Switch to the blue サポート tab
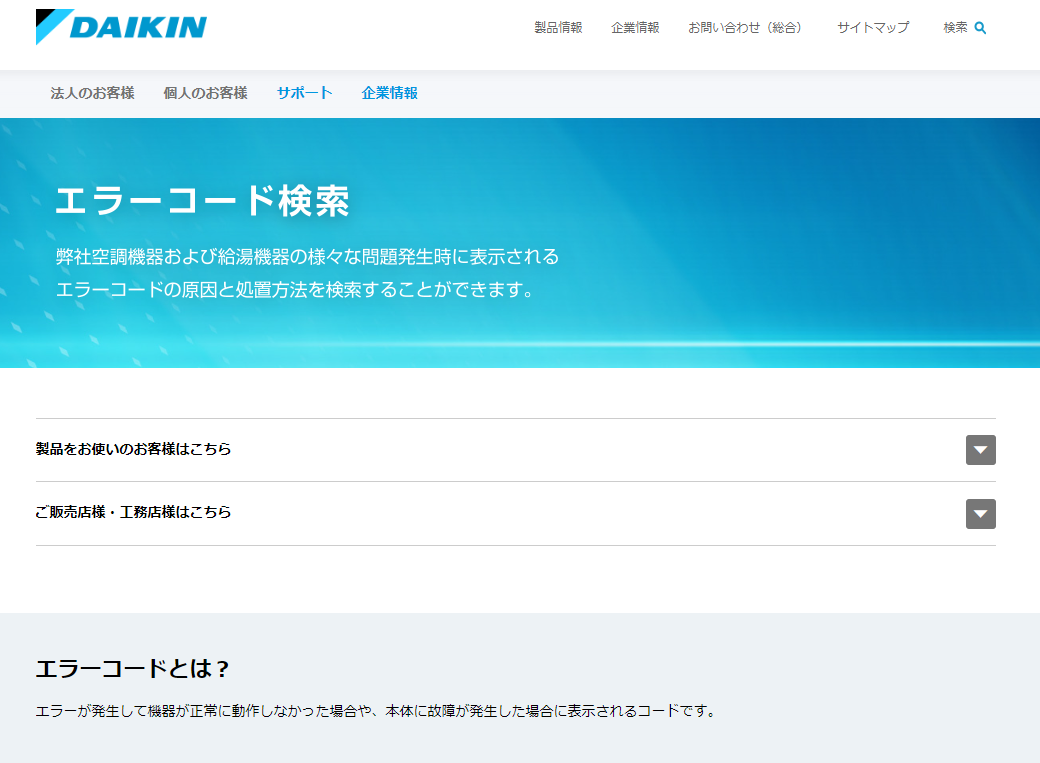 [x=304, y=93]
